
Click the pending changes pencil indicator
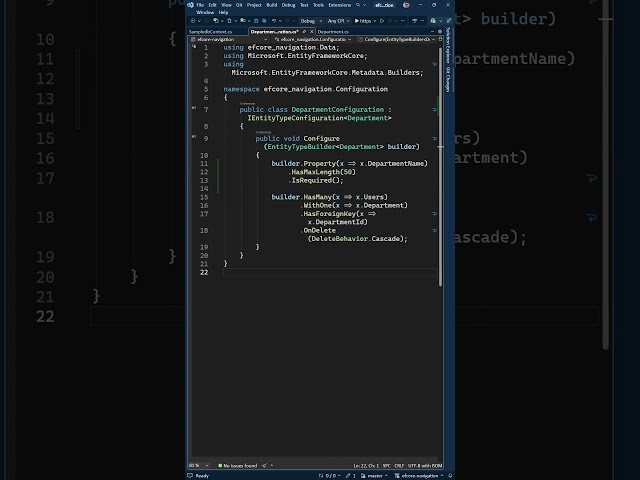(x=351, y=476)
